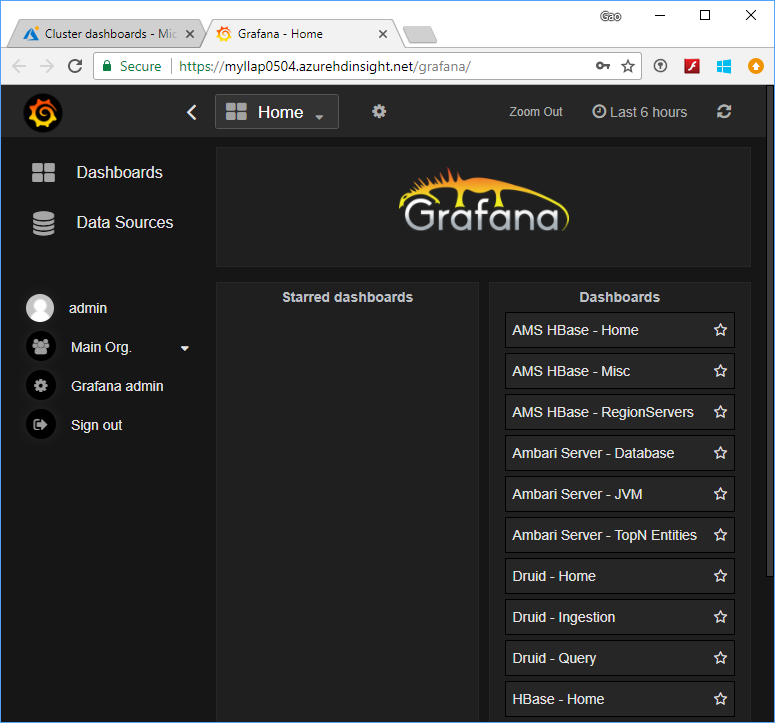The image size is (775, 723).
Task: Click the page vertical scrollbar
Action: pos(770,331)
